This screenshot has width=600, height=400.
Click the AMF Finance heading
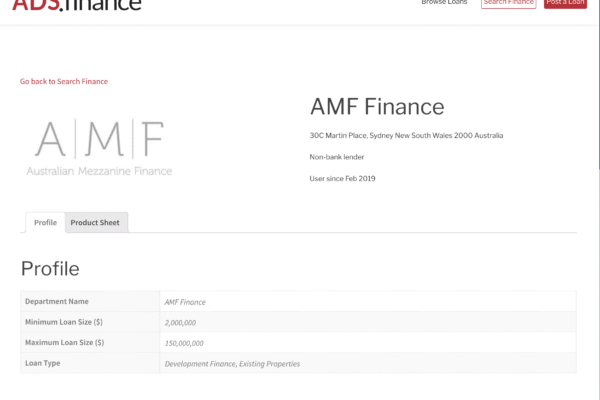coord(377,106)
